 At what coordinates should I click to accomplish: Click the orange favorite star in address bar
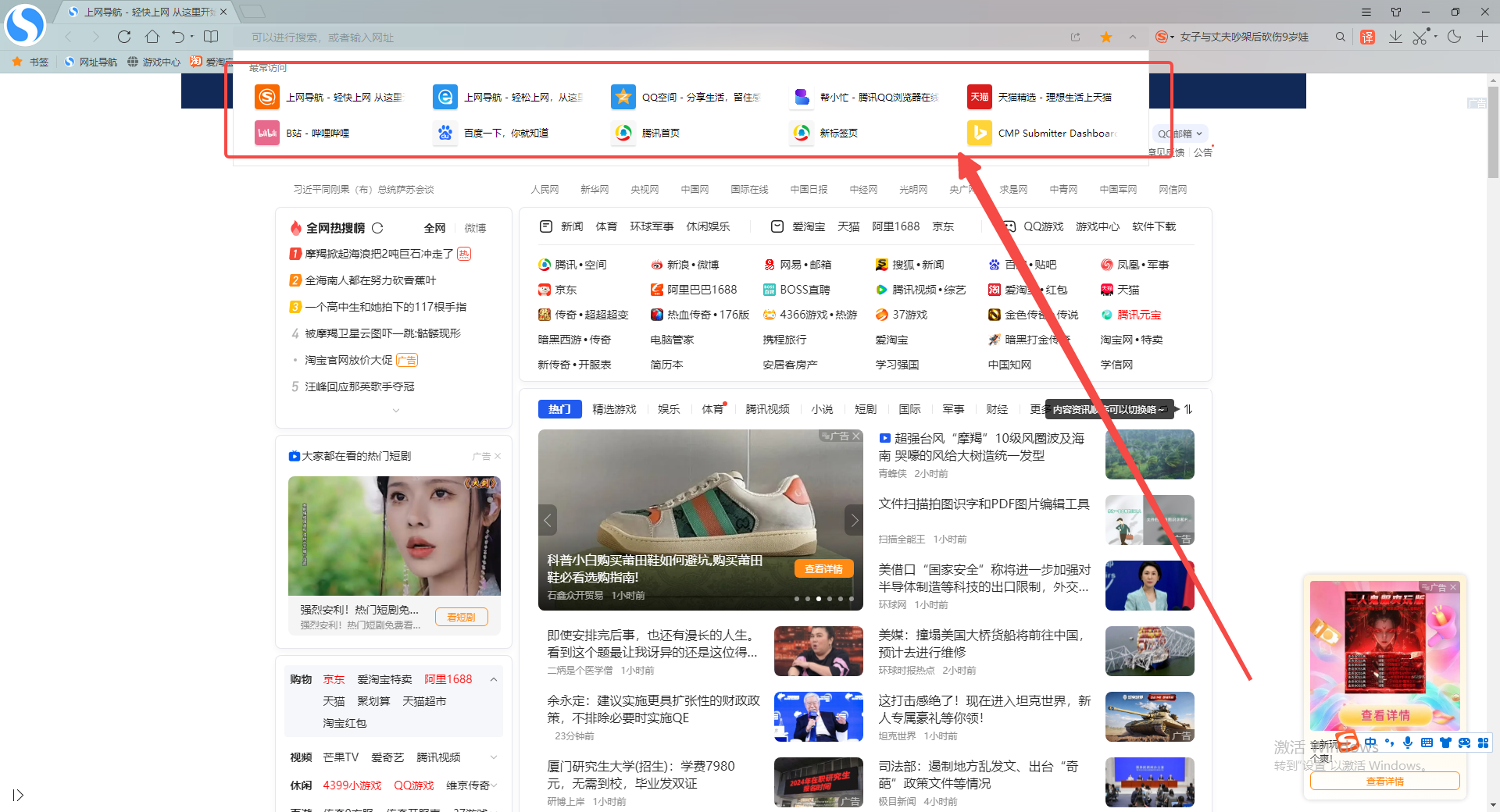tap(1106, 37)
